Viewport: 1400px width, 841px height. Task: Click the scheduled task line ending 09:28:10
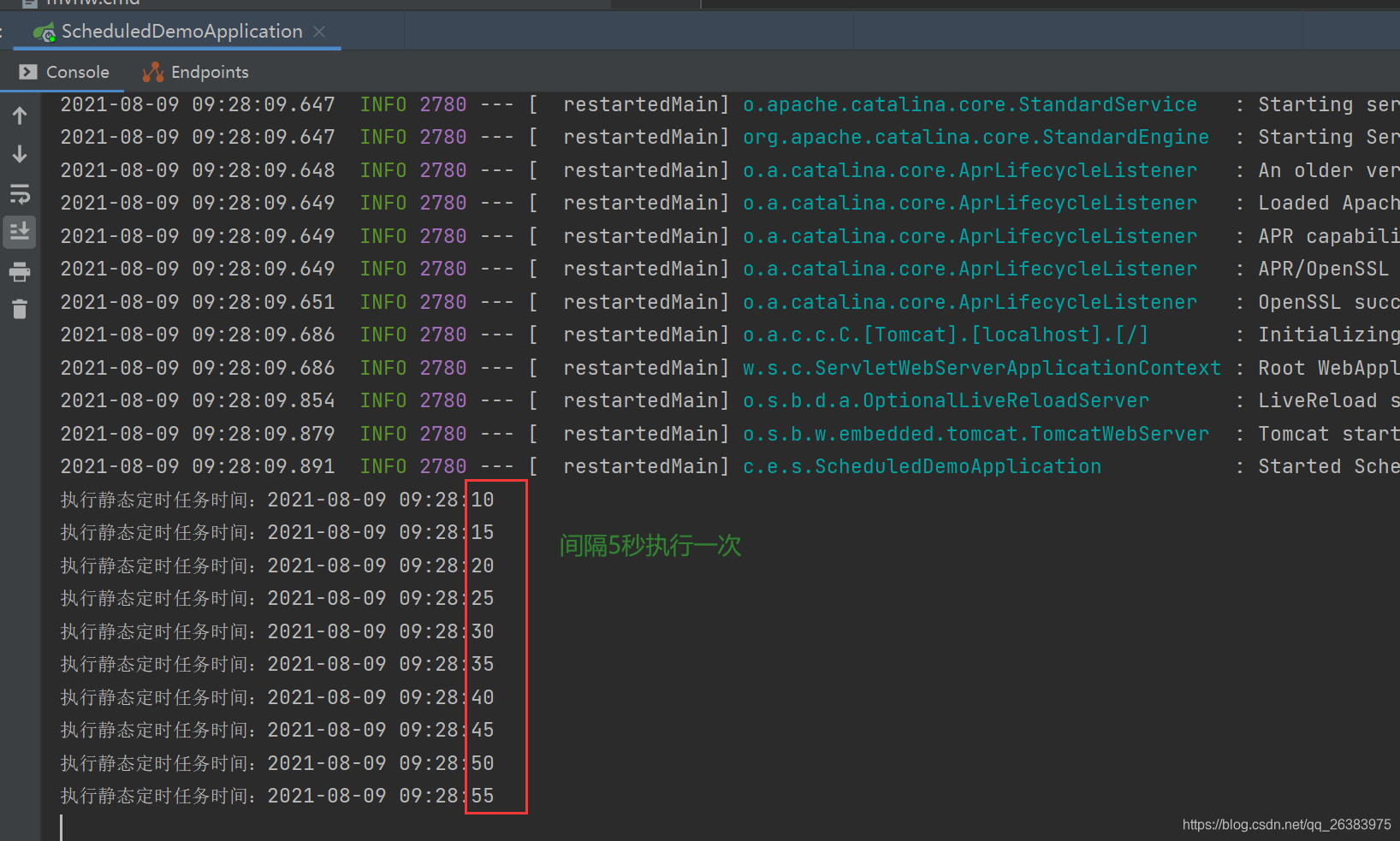[x=277, y=500]
